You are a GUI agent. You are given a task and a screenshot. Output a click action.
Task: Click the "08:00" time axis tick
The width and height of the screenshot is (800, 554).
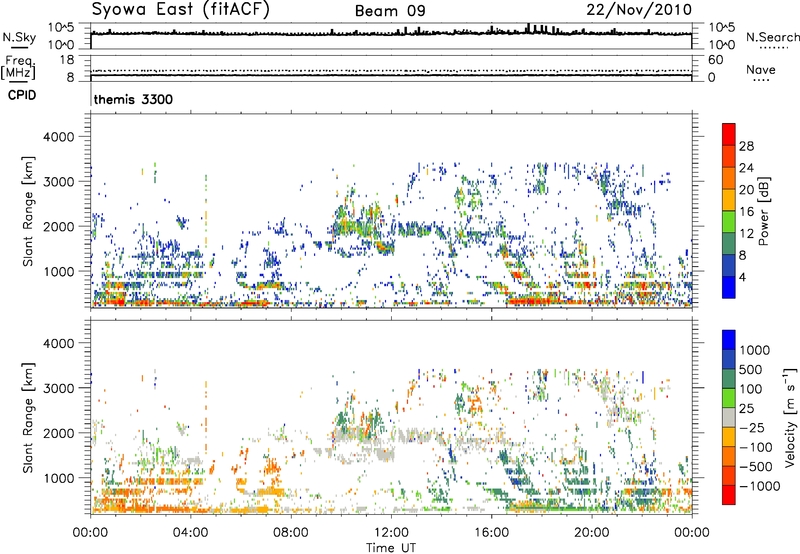point(290,532)
